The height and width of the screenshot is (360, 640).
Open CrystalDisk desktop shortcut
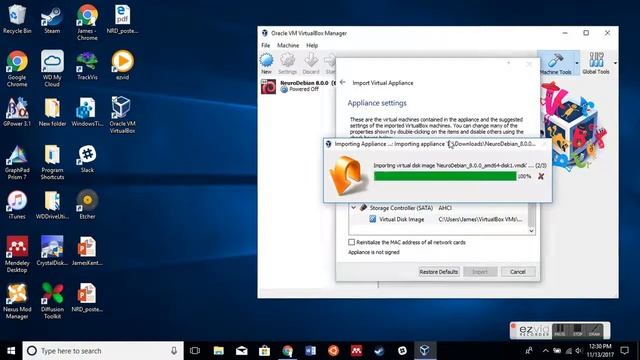52,251
